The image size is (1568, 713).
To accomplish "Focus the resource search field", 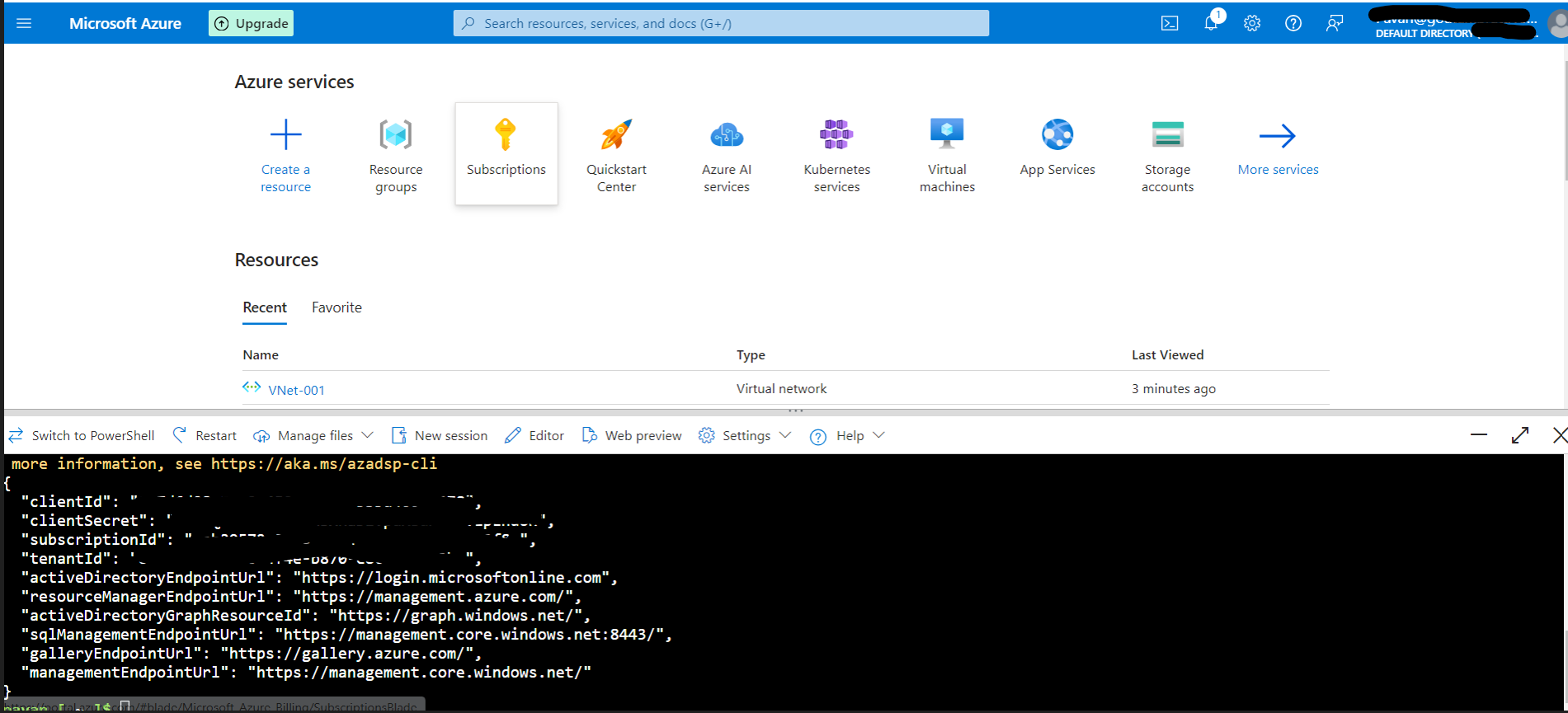I will click(x=721, y=23).
